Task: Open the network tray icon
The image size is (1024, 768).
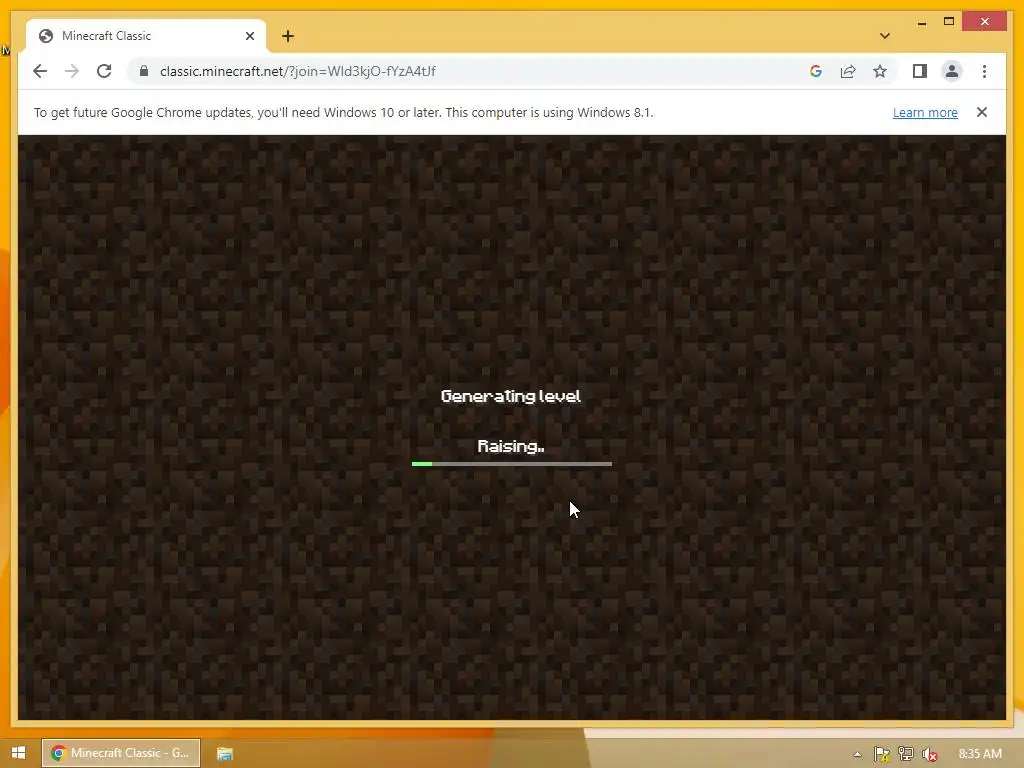Action: tap(906, 754)
